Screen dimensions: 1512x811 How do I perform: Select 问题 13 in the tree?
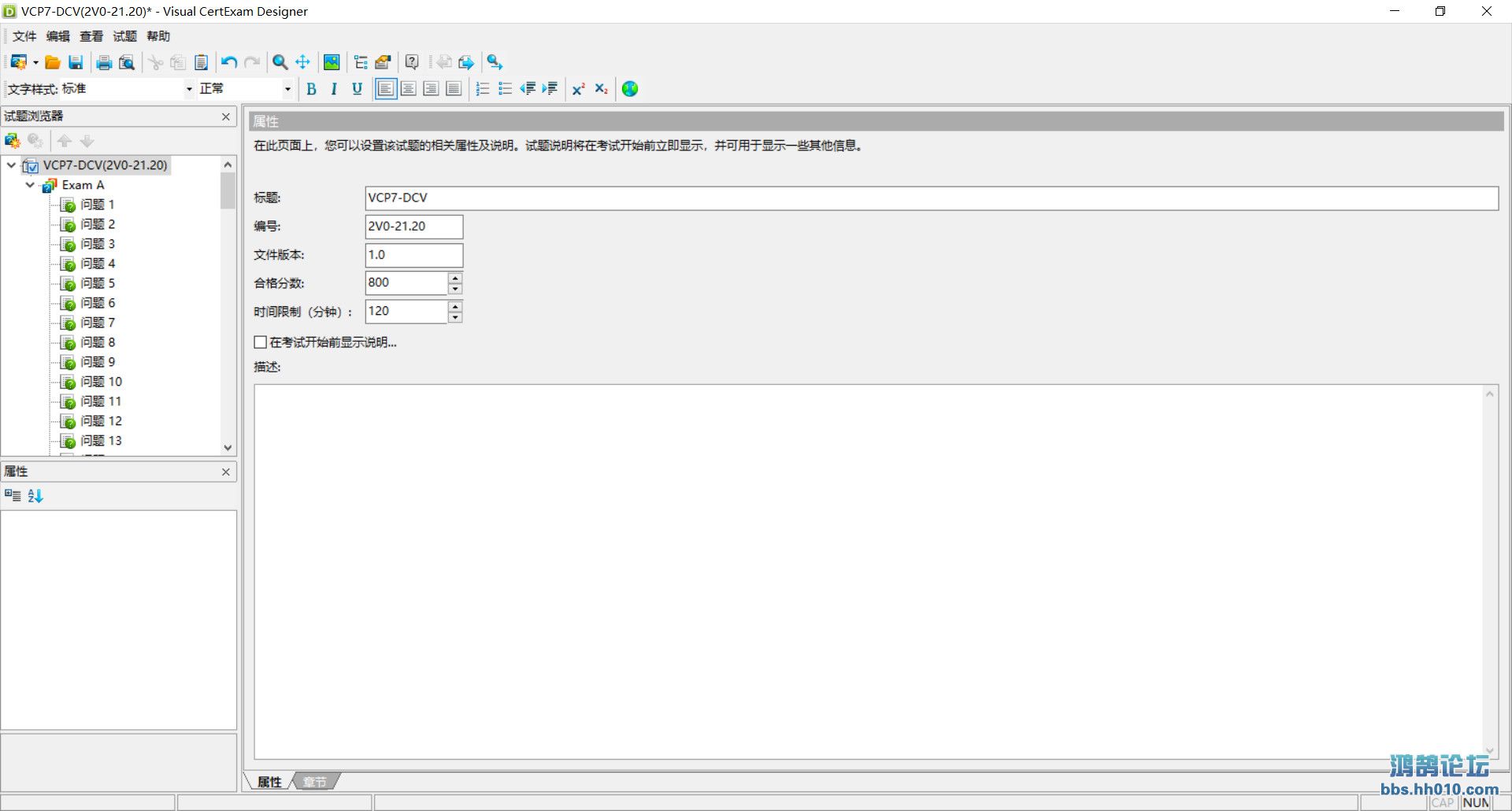pyautogui.click(x=101, y=441)
